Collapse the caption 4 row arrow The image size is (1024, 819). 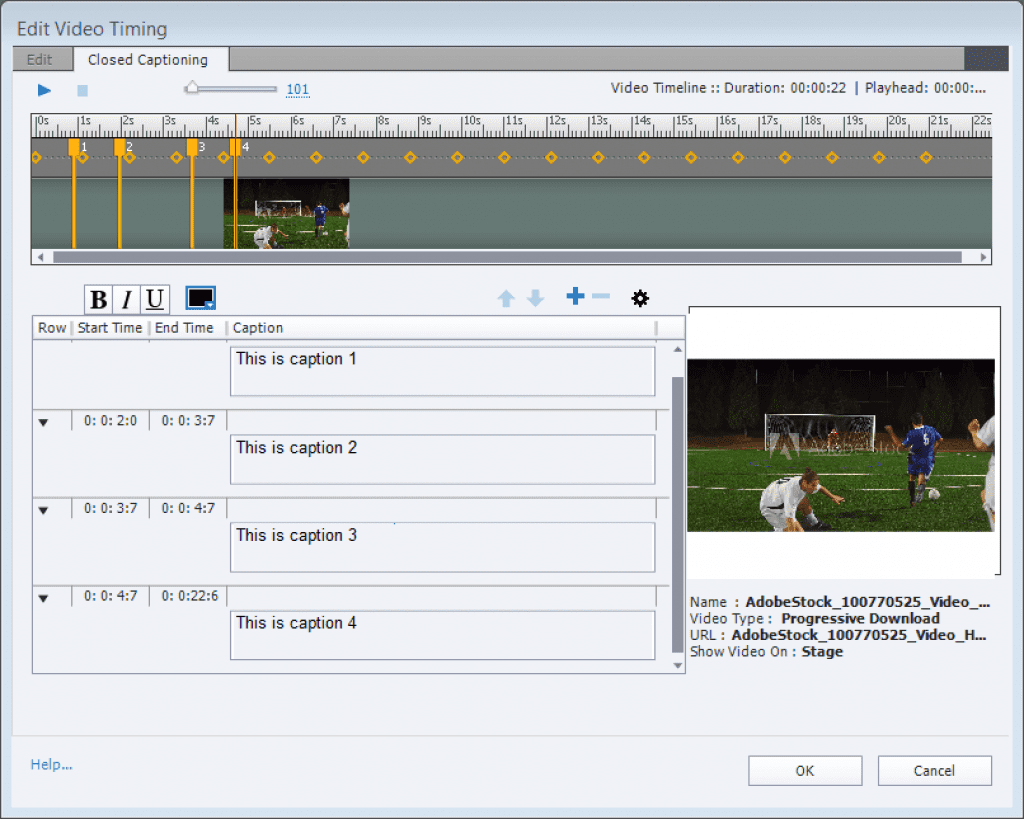[43, 598]
